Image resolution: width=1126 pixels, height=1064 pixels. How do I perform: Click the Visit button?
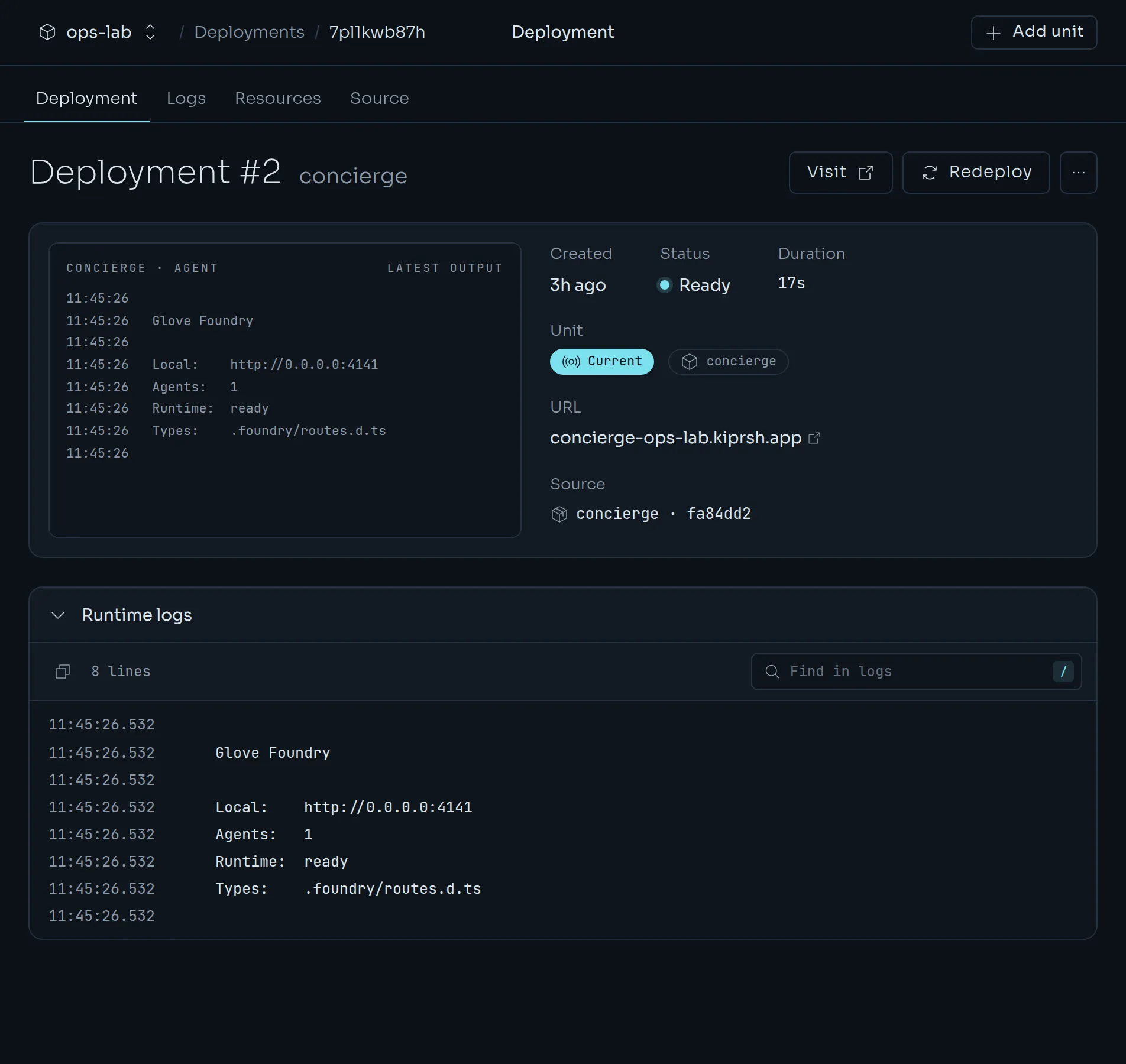point(840,172)
